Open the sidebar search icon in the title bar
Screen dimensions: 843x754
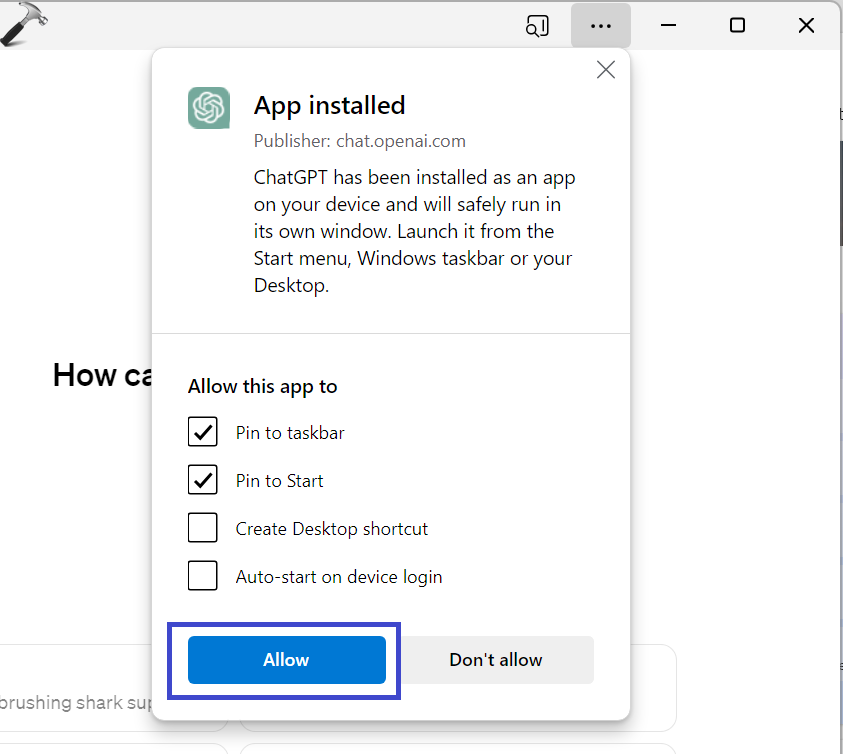(537, 26)
